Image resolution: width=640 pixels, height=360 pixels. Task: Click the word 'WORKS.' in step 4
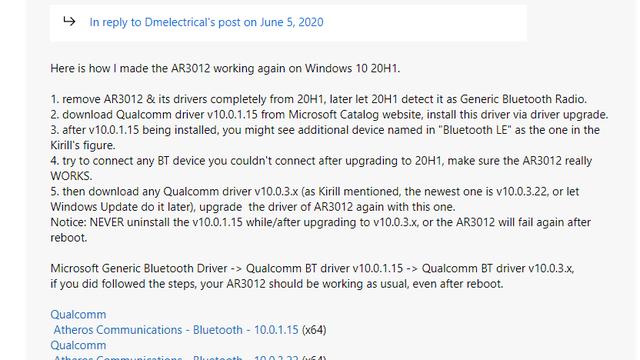pos(71,176)
